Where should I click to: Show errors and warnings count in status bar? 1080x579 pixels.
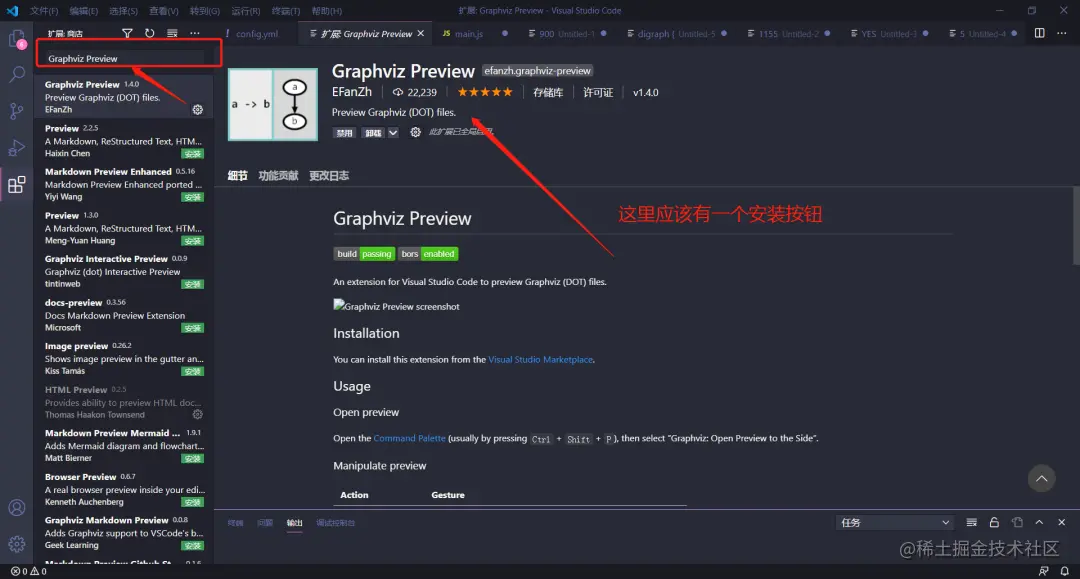click(28, 571)
